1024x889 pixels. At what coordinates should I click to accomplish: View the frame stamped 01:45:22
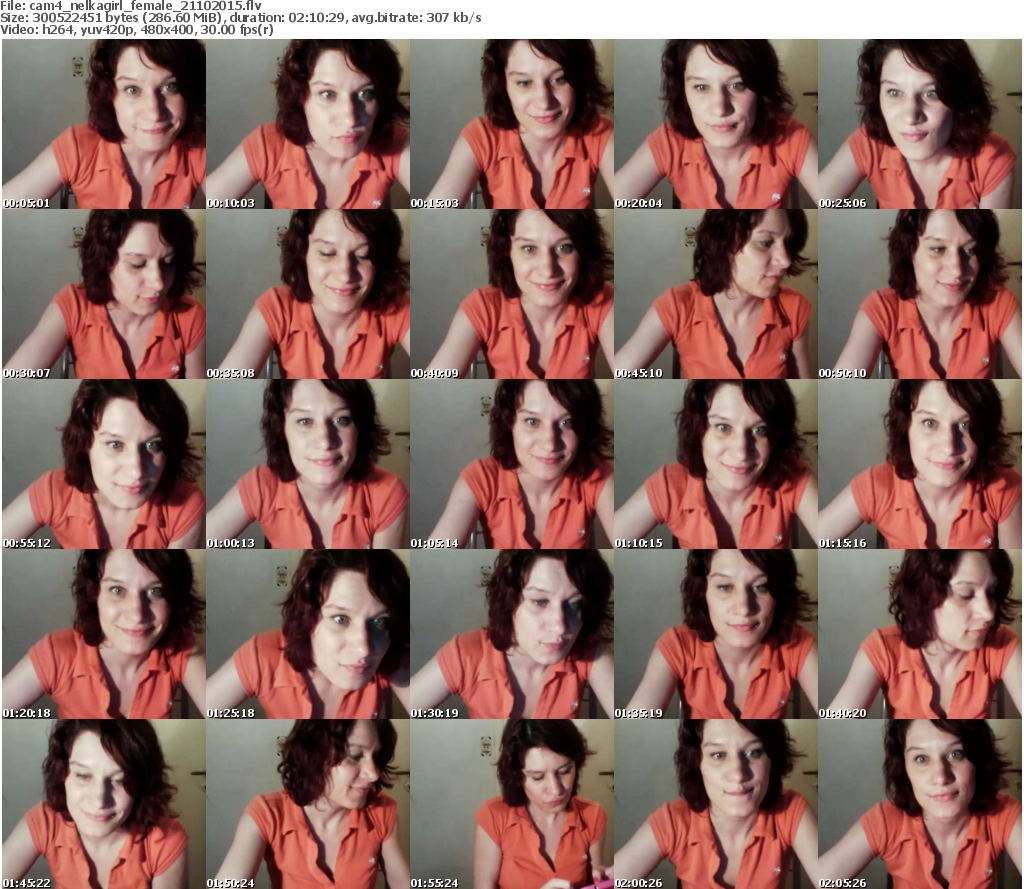point(104,804)
